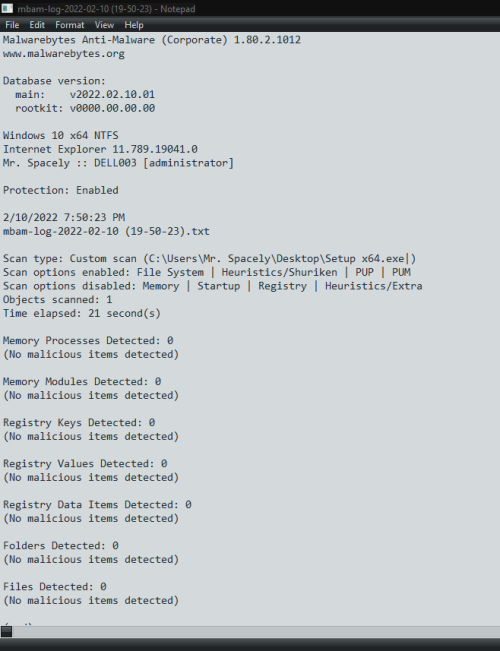Click the Files Detected: 0 line
The image size is (500, 651).
point(54,586)
